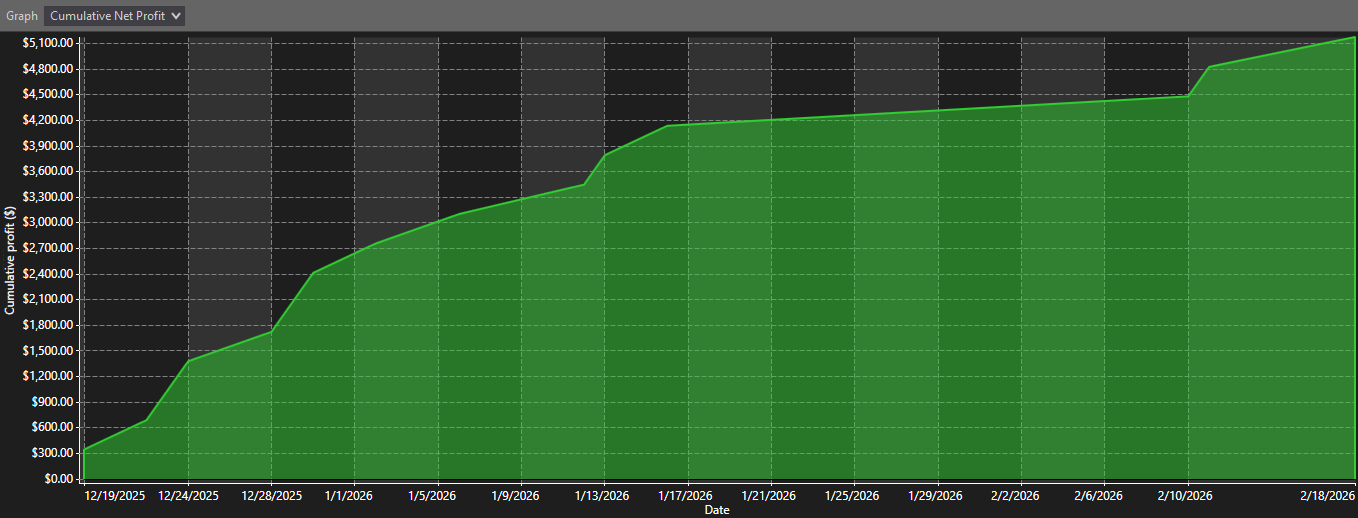Click the $2,400.00 y-axis label

(48, 274)
